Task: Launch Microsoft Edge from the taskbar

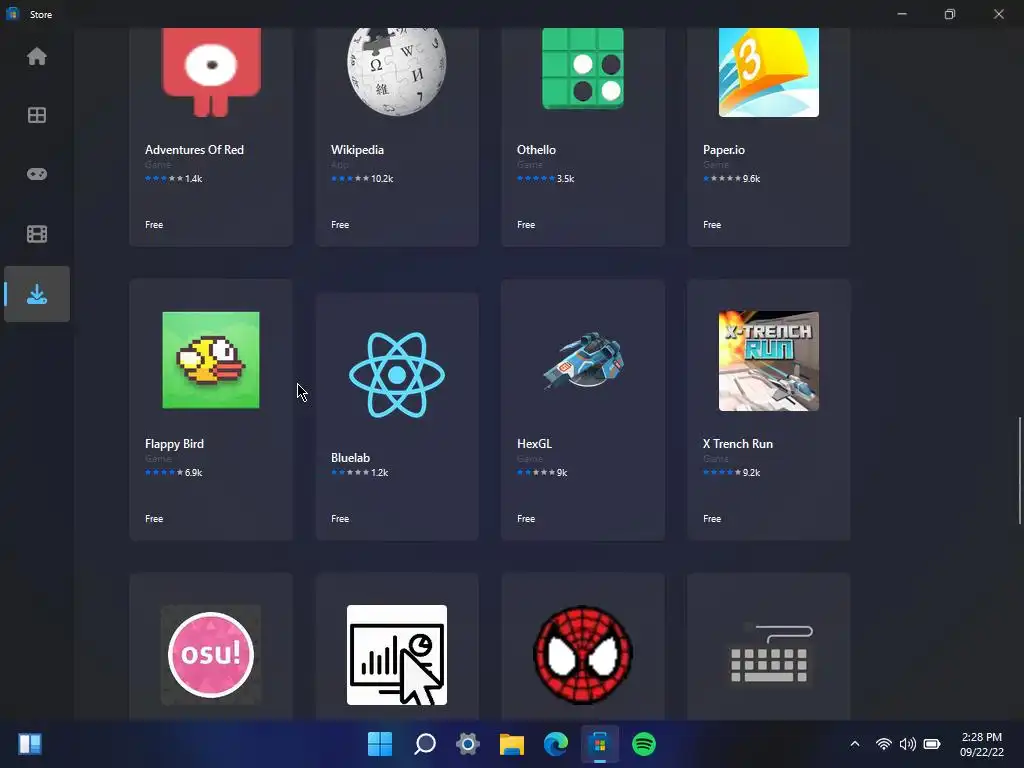Action: (x=556, y=744)
